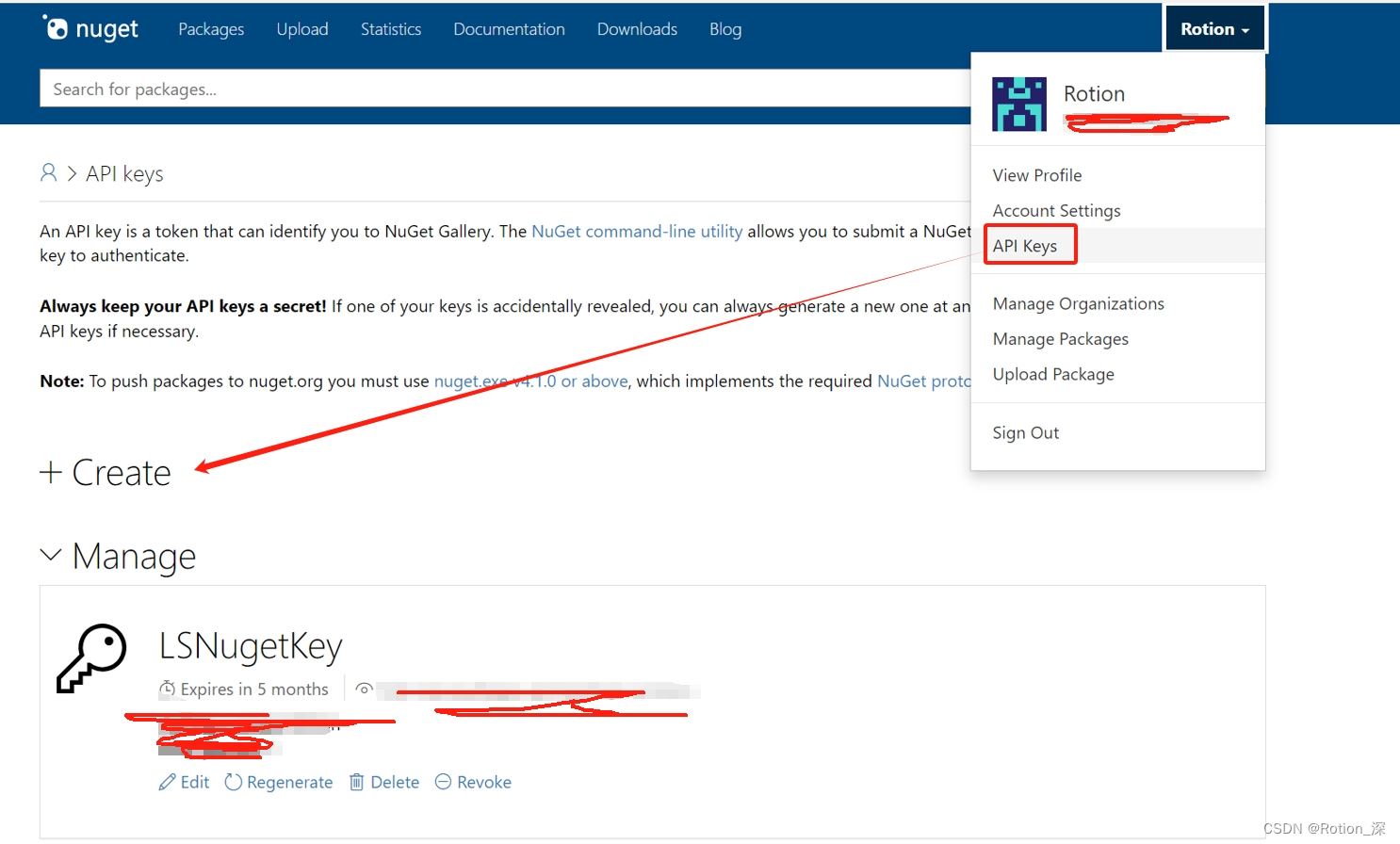Open the NuGet command-line utility link
This screenshot has width=1400, height=844.
[637, 231]
